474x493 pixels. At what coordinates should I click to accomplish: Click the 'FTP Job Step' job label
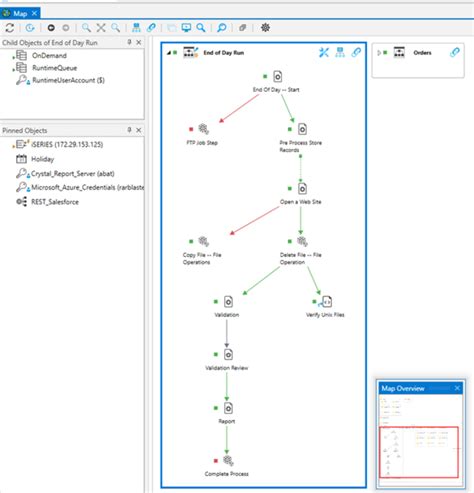(202, 143)
